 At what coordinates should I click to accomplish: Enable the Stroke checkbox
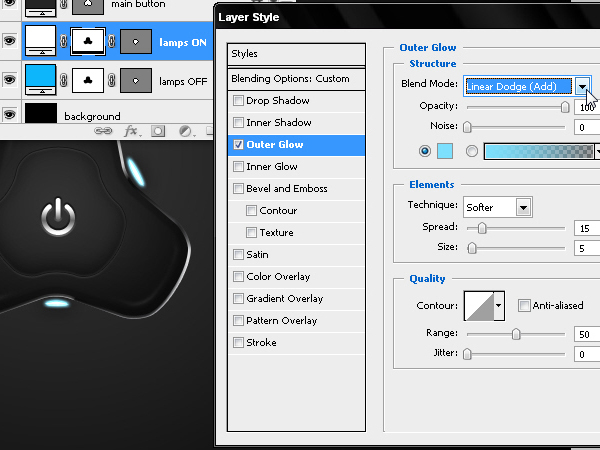238,342
